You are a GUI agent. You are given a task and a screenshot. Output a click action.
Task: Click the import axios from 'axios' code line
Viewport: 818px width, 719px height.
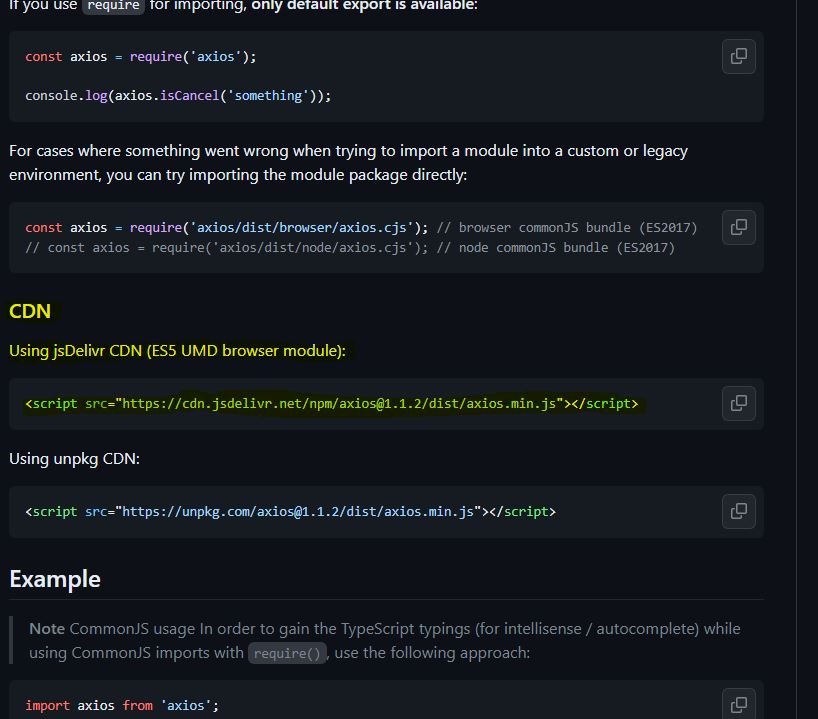click(x=122, y=706)
